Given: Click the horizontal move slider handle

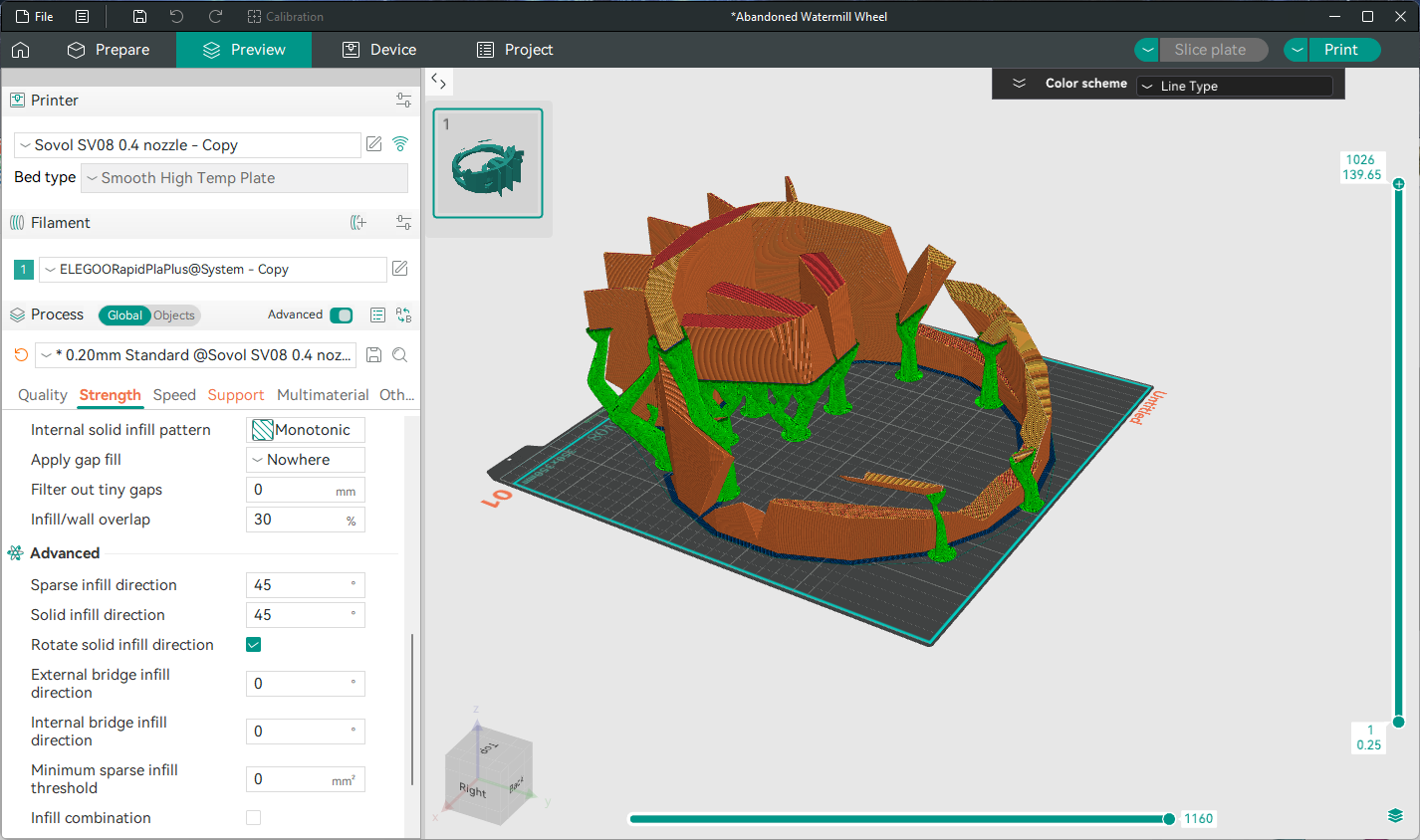Looking at the screenshot, I should [x=1169, y=819].
